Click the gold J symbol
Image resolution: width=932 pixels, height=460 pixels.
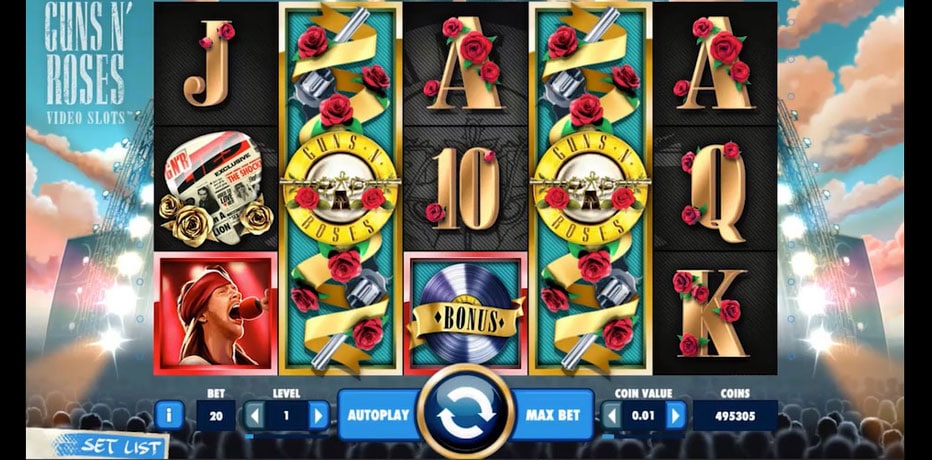click(x=208, y=63)
